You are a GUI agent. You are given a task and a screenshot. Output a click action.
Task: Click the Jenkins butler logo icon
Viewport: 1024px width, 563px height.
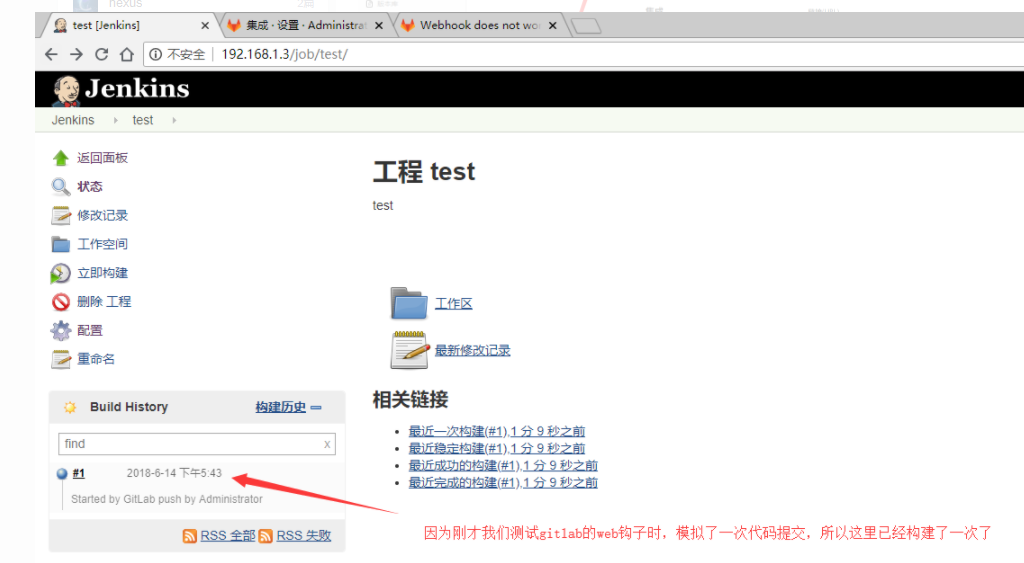click(66, 90)
